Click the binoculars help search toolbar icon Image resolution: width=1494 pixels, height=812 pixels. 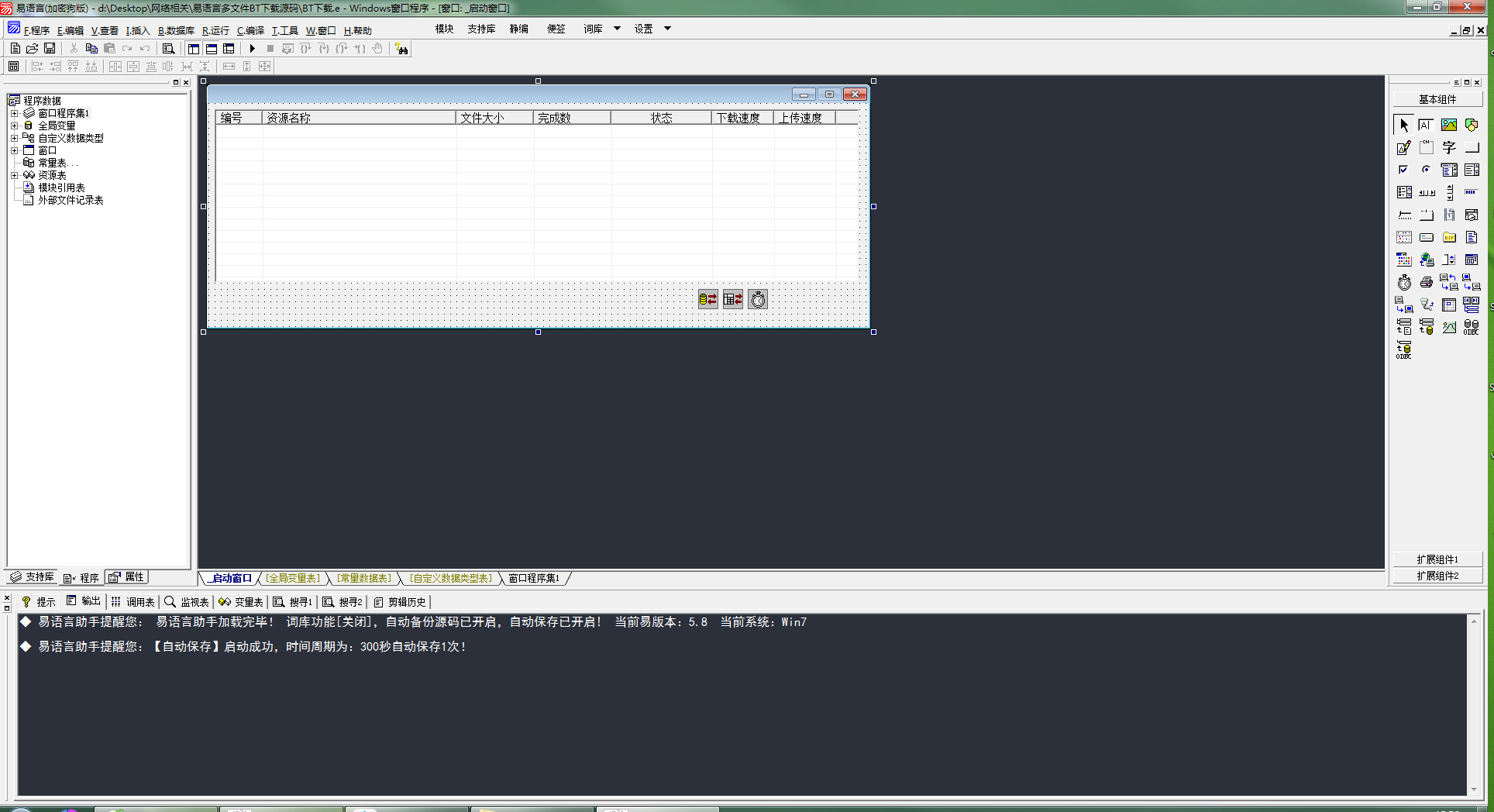pyautogui.click(x=401, y=49)
